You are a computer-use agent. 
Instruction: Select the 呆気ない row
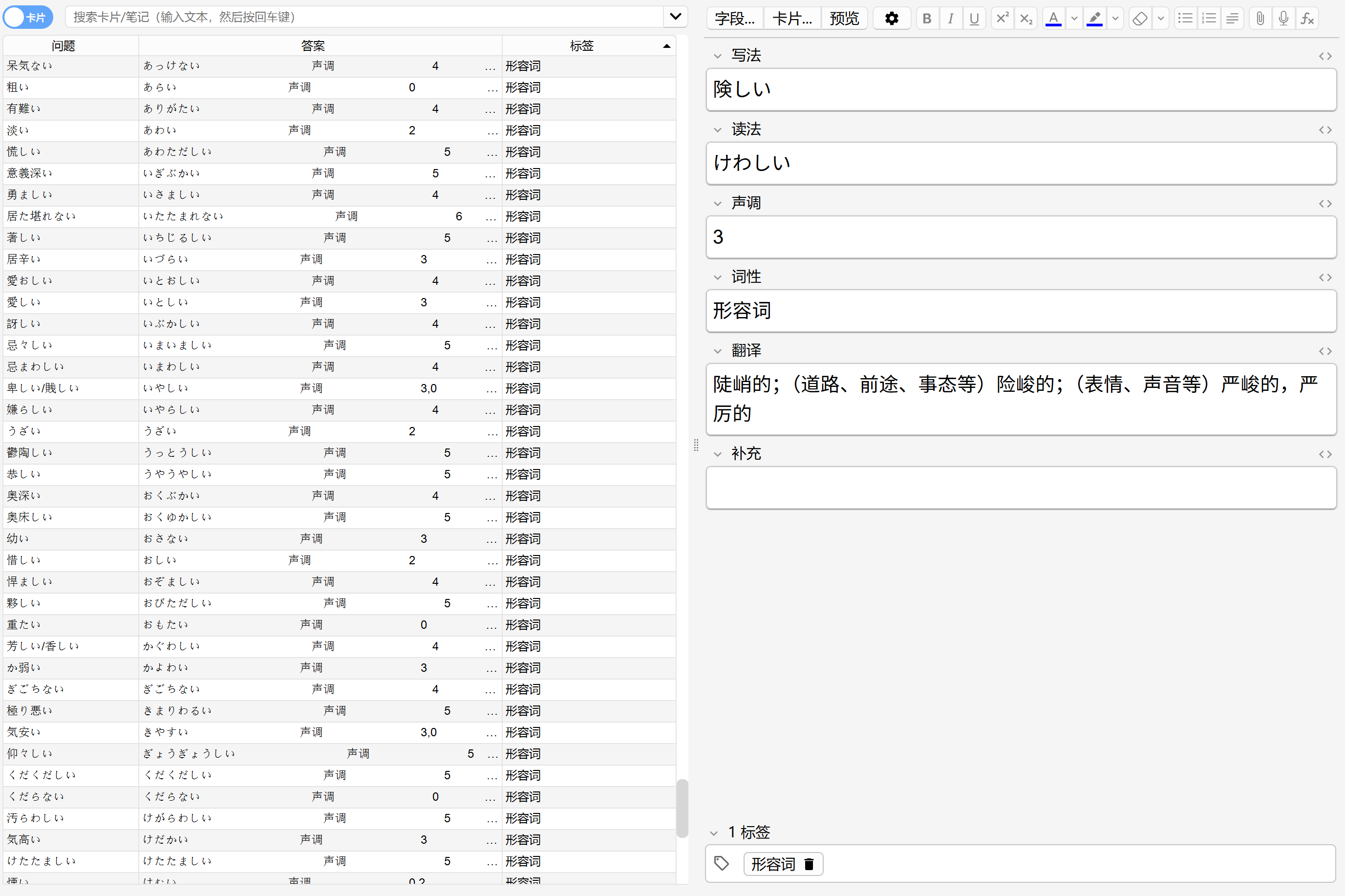340,66
